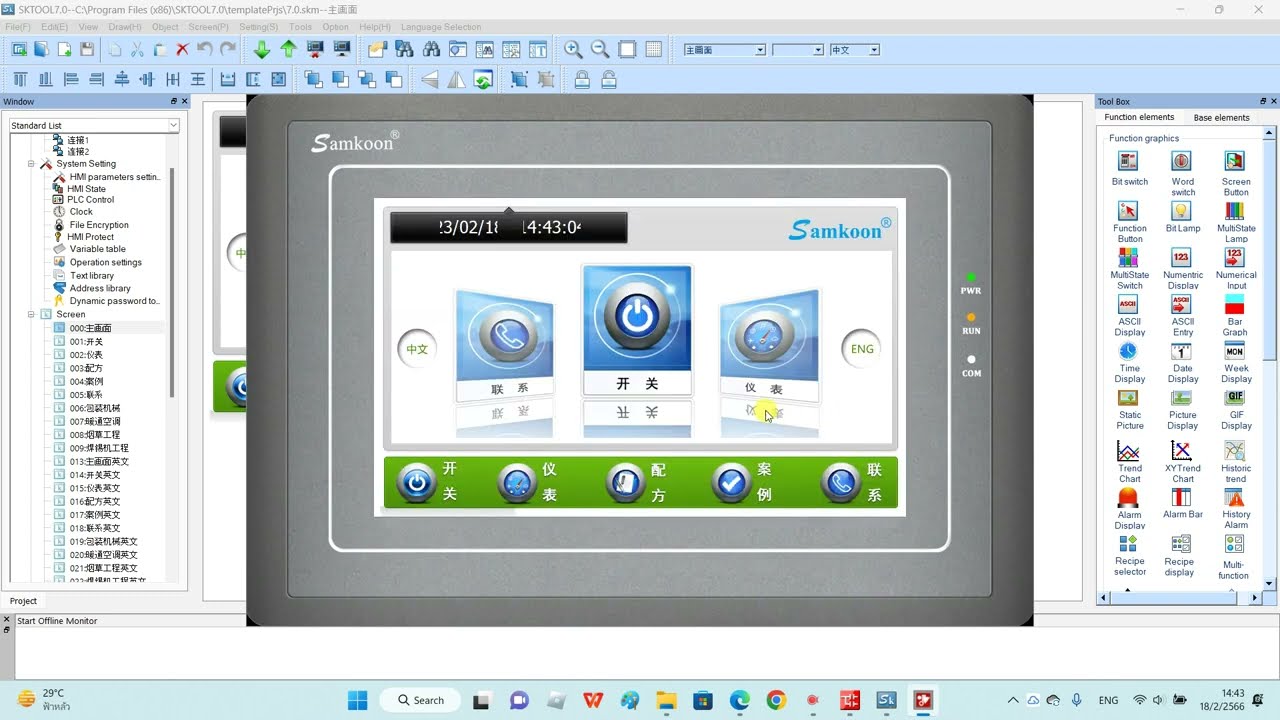1280x720 pixels.
Task: Choose the Trend Chart element
Action: (1129, 462)
